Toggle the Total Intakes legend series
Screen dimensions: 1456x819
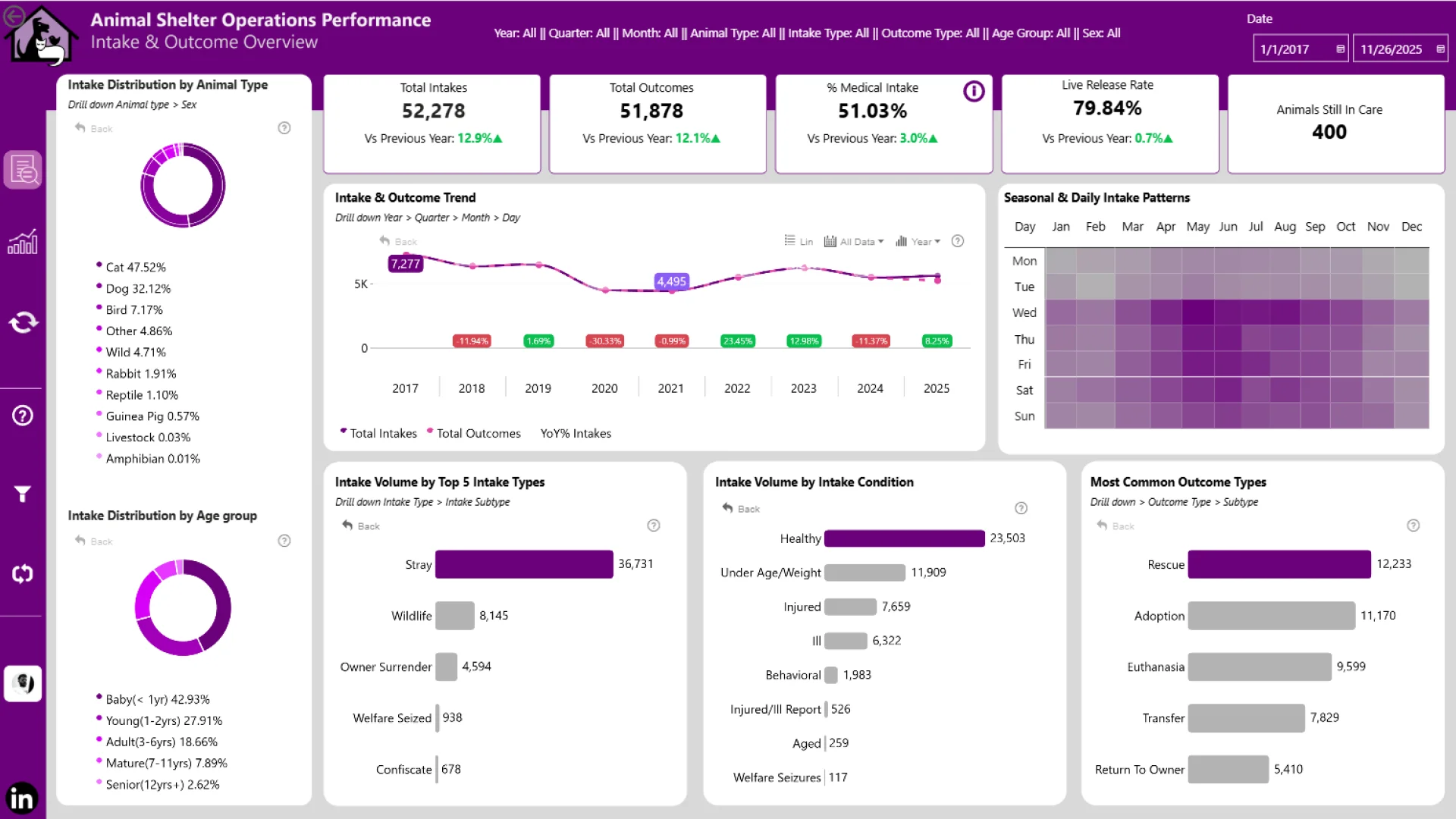tap(379, 434)
